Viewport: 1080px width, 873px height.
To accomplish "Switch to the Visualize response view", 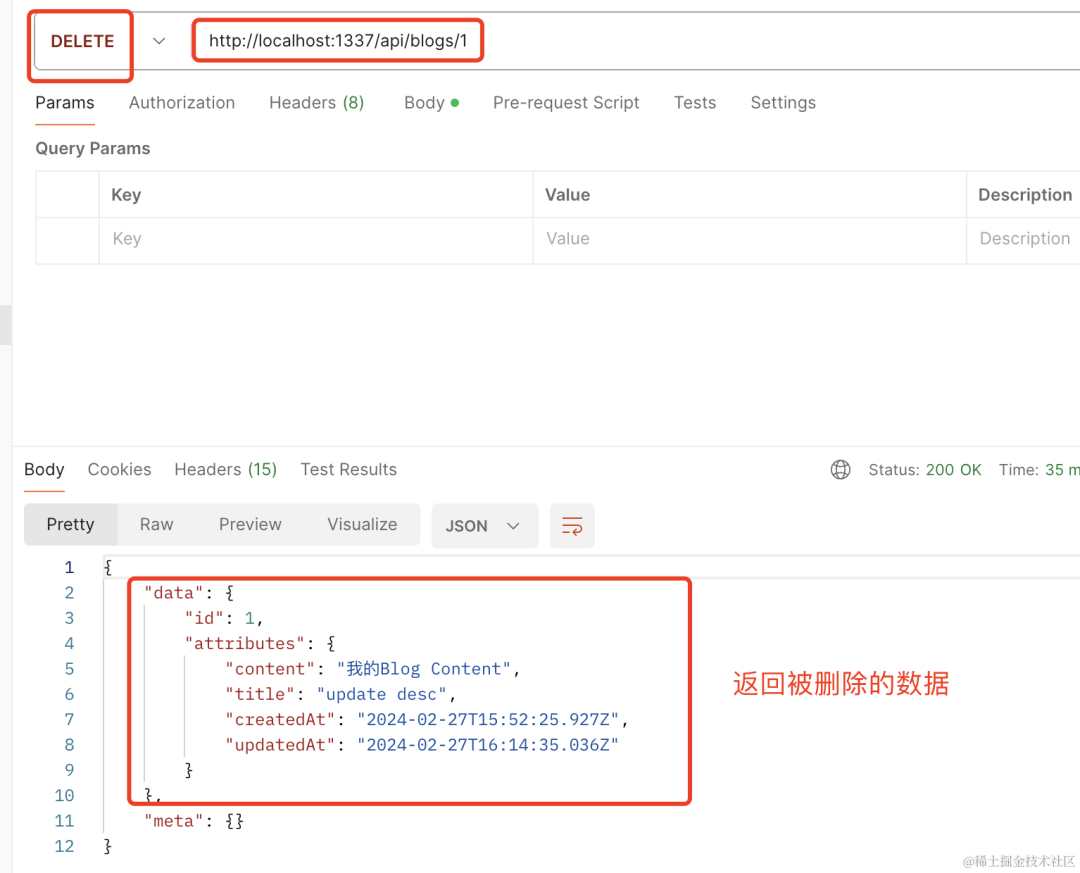I will [x=362, y=524].
